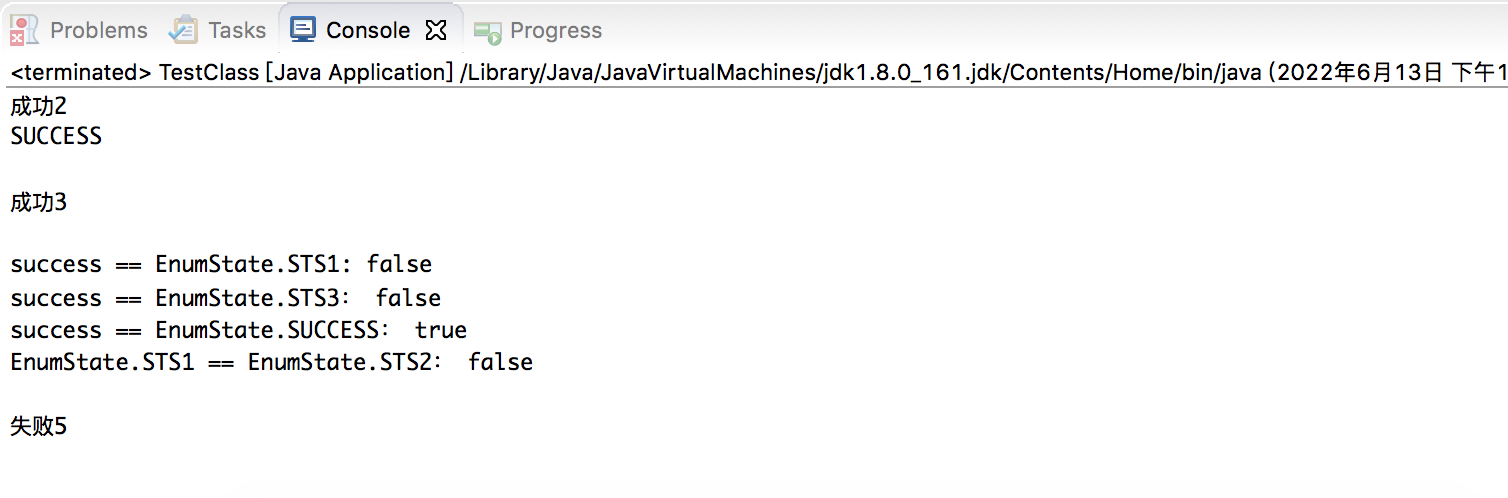
Task: Click the "成功3" output line
Action: 38,203
